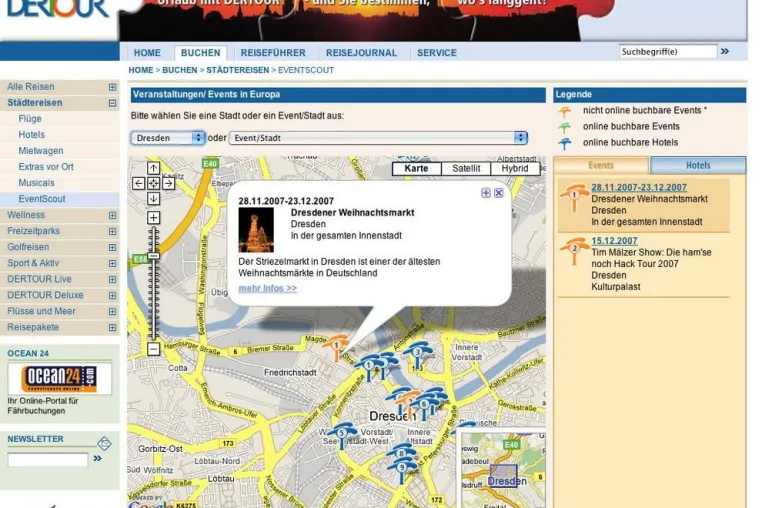Click the newsletter envelope icon

[x=104, y=443]
